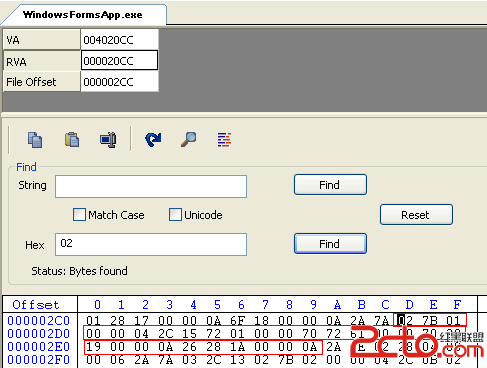Select offset row 000002E0
Viewport: 487px width, 368px height.
pos(39,347)
